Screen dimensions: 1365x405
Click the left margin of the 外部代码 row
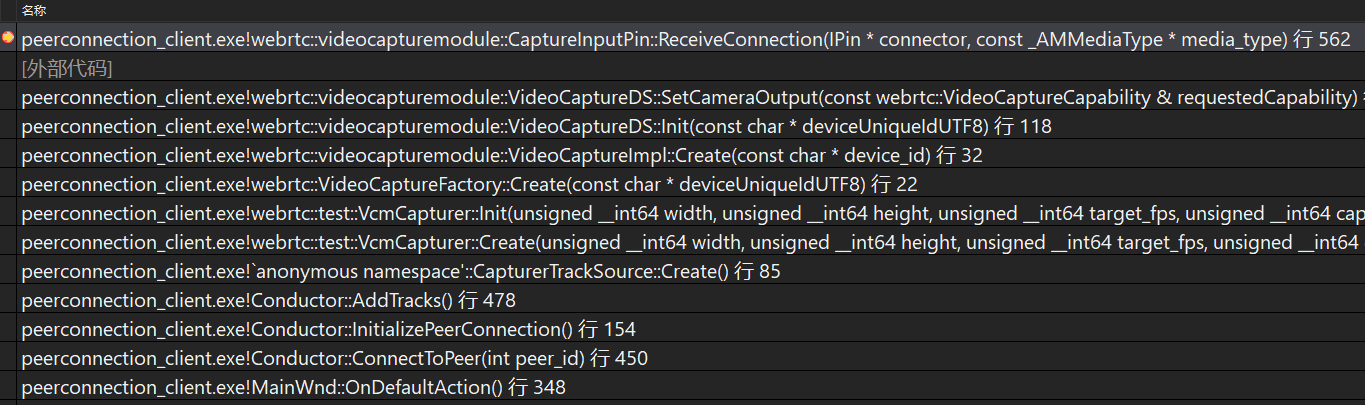(x=8, y=69)
